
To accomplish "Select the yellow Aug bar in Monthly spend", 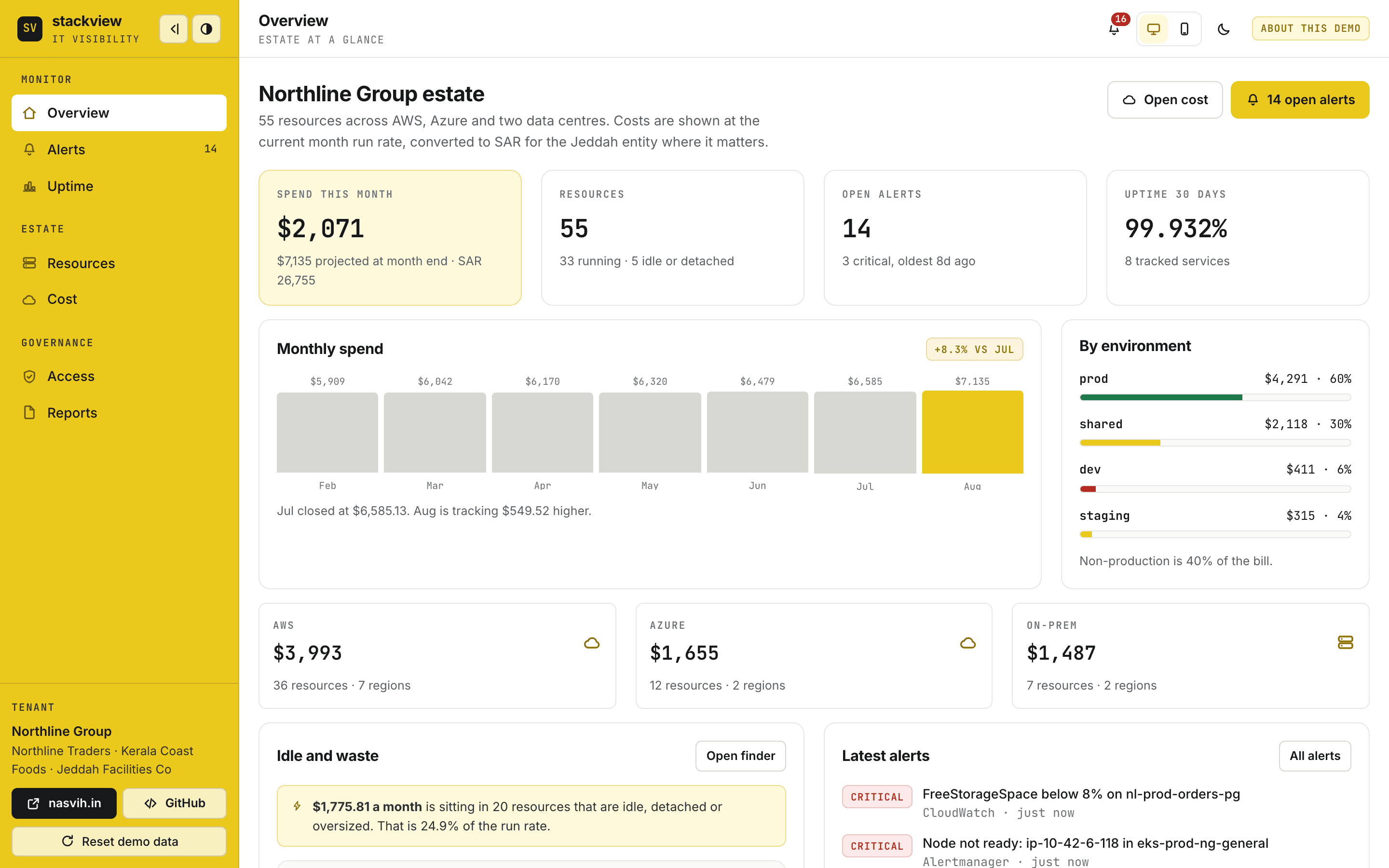I will tap(972, 432).
